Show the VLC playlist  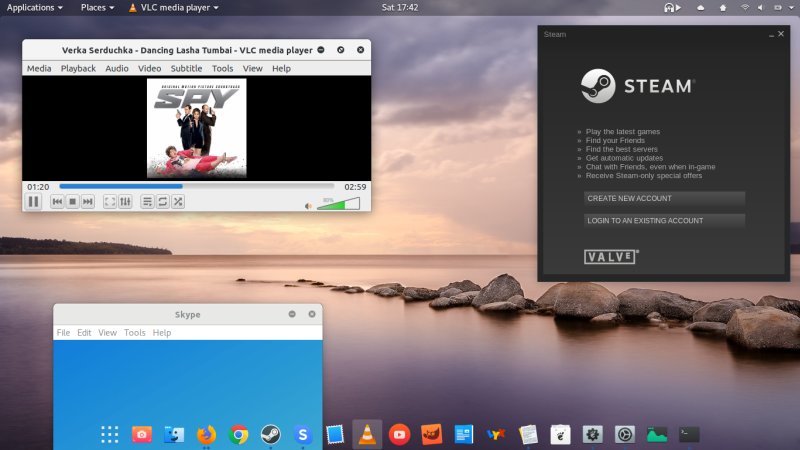(147, 202)
